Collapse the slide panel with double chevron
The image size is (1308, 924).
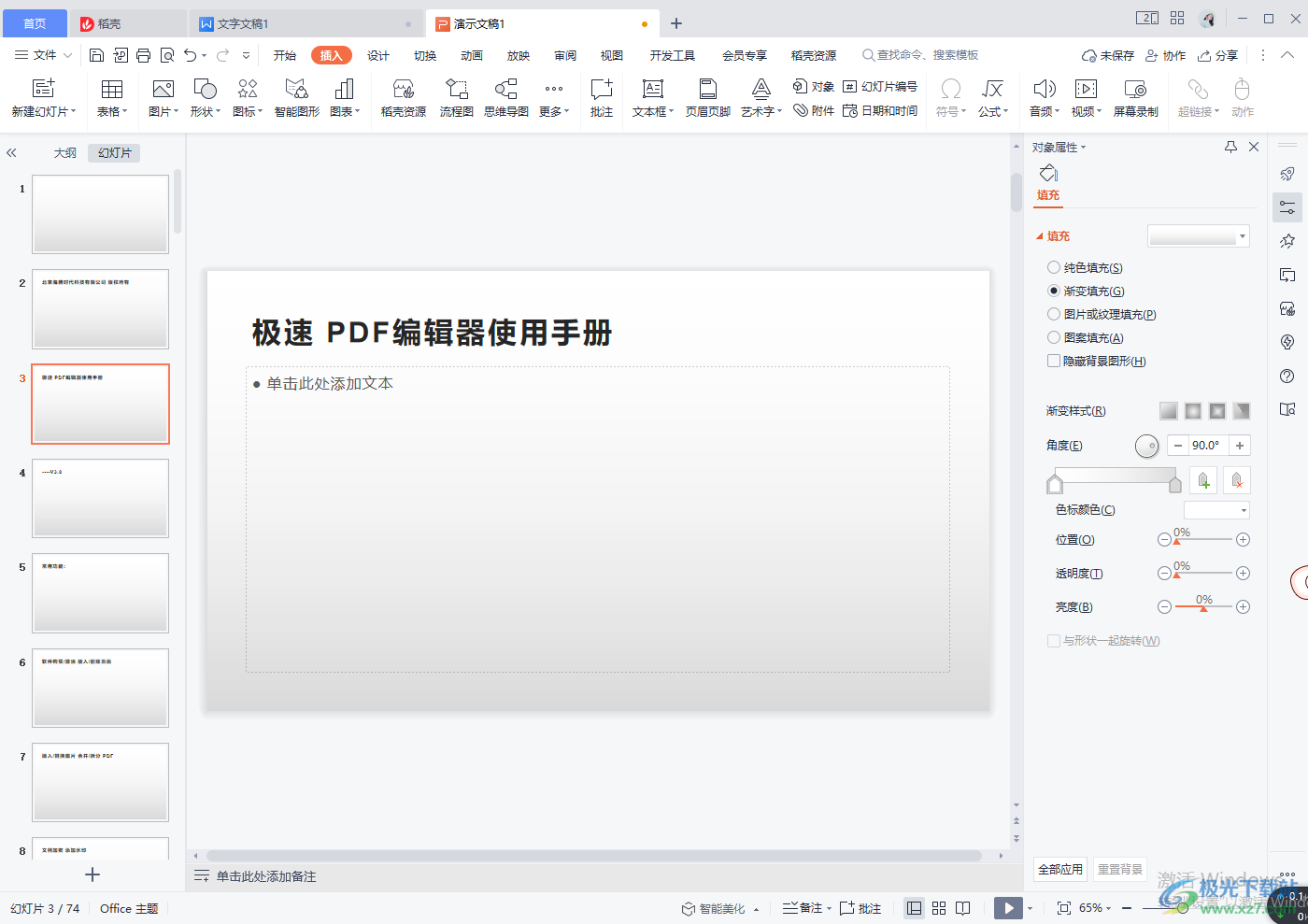[x=11, y=152]
